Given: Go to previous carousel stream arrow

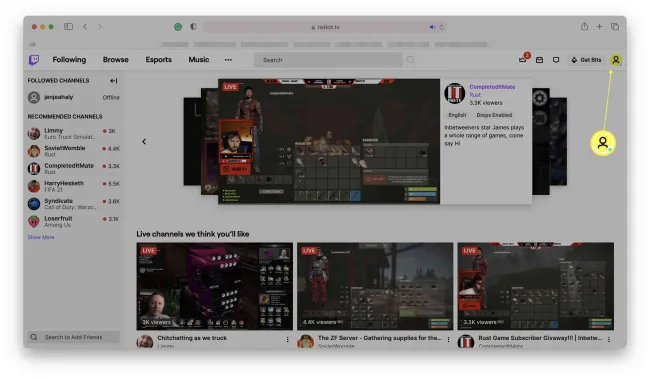Looking at the screenshot, I should [x=144, y=142].
